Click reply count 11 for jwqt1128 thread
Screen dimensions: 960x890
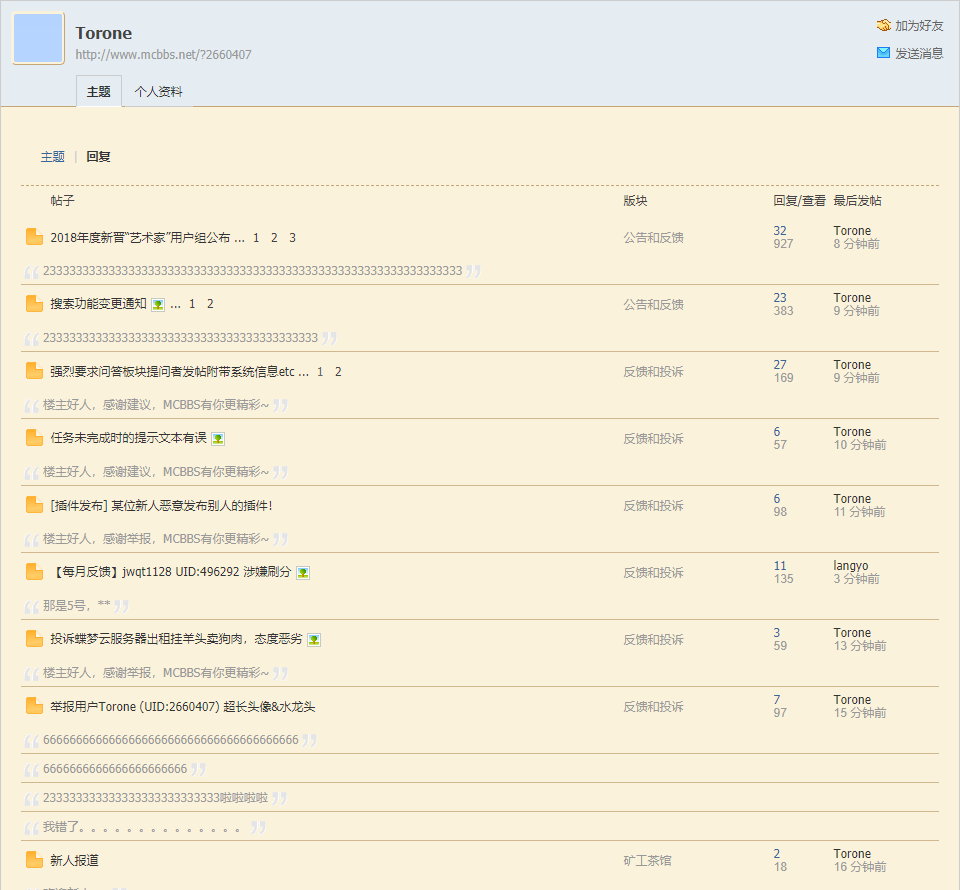point(780,566)
